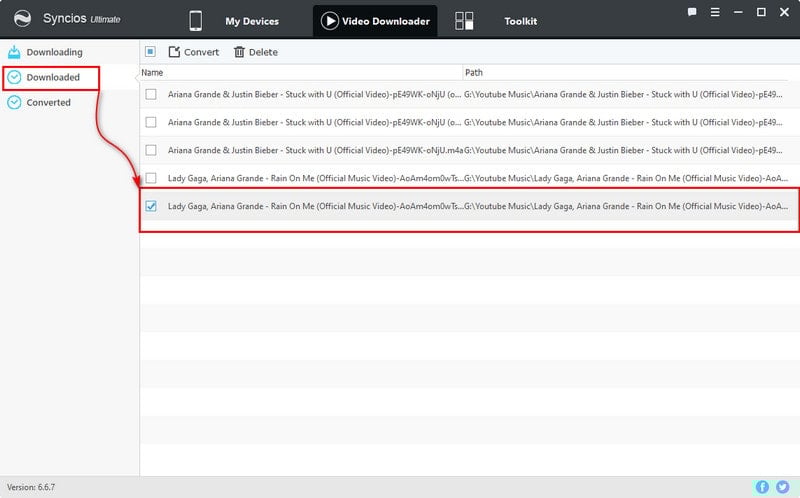Screen dimensions: 800x498
Task: Click the Downloading tray icon in sidebar
Action: (x=14, y=52)
